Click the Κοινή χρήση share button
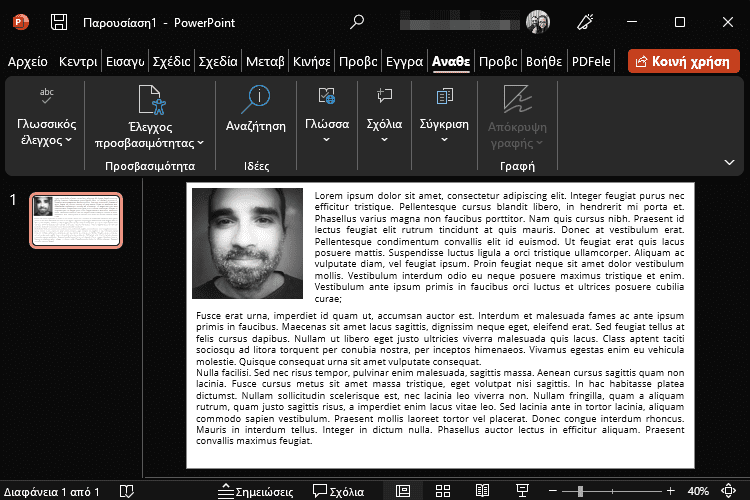The width and height of the screenshot is (750, 500). click(684, 62)
